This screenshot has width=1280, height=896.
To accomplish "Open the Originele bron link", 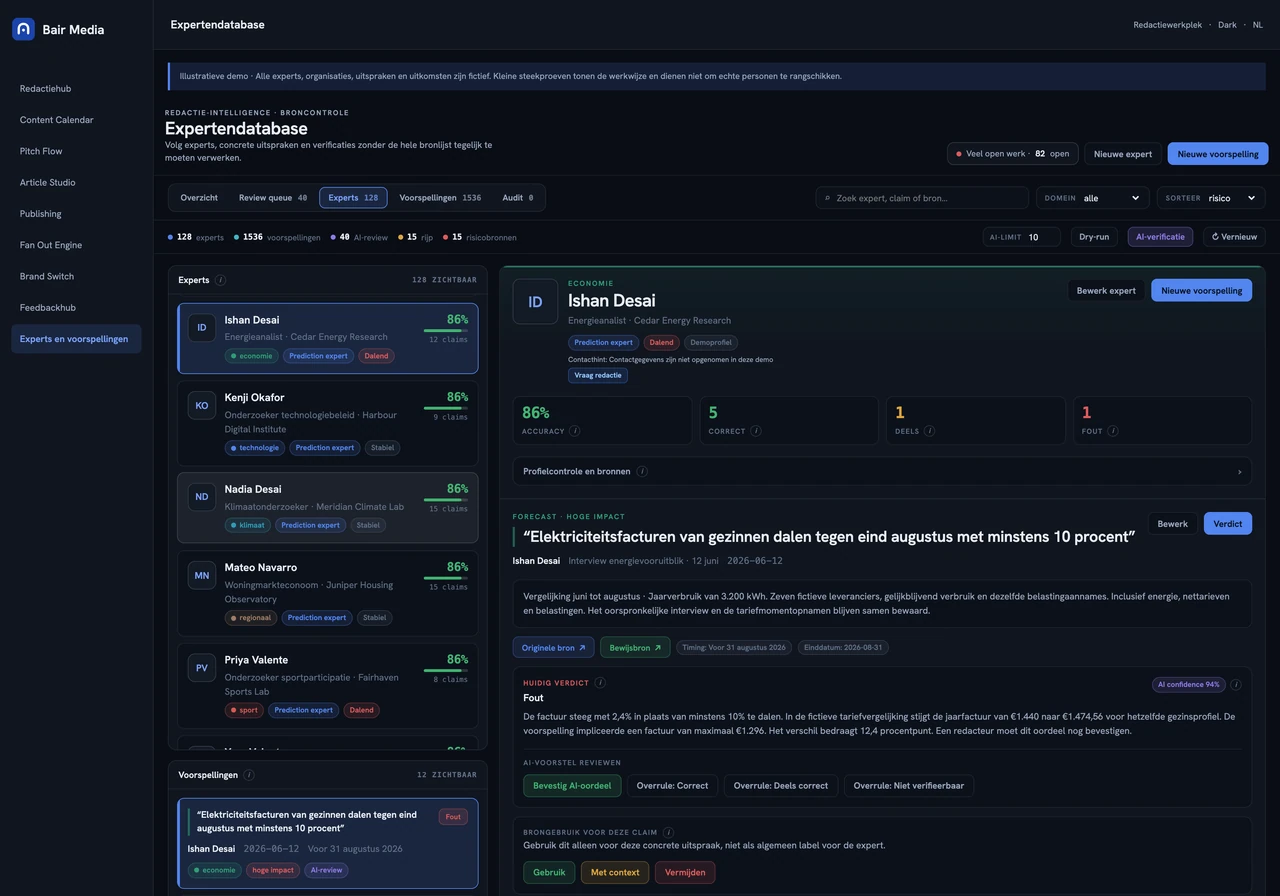I will click(553, 648).
